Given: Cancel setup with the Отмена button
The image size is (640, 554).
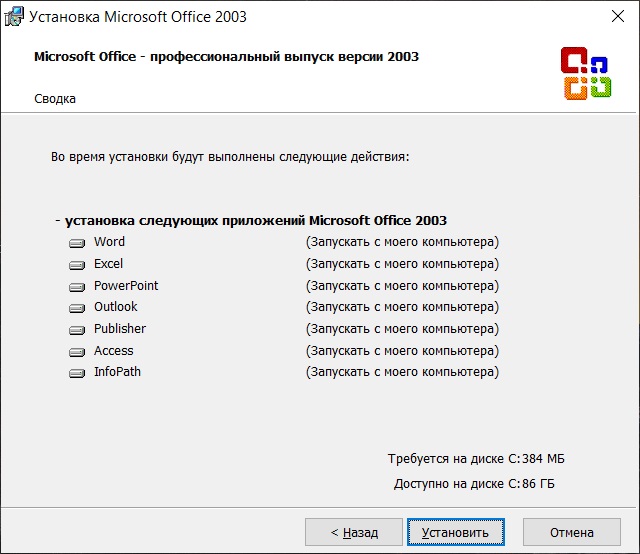Looking at the screenshot, I should [571, 532].
